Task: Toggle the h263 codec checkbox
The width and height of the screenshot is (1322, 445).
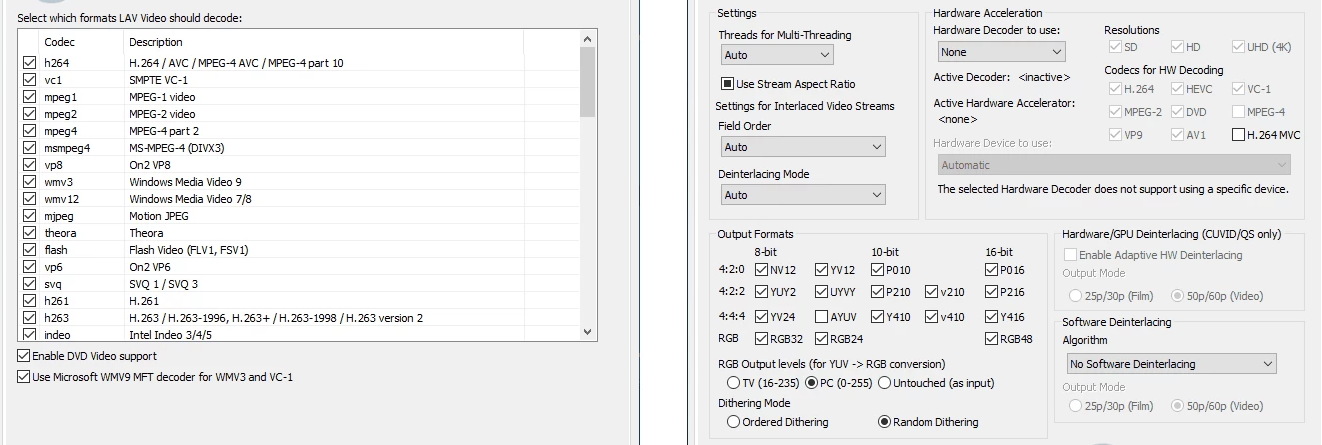Action: pyautogui.click(x=29, y=318)
